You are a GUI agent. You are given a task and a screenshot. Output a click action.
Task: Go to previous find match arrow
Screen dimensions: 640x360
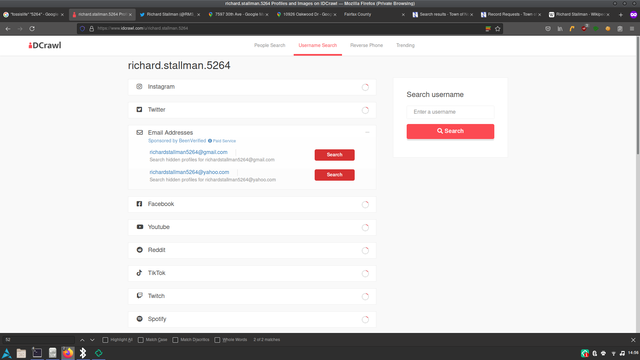[82, 340]
